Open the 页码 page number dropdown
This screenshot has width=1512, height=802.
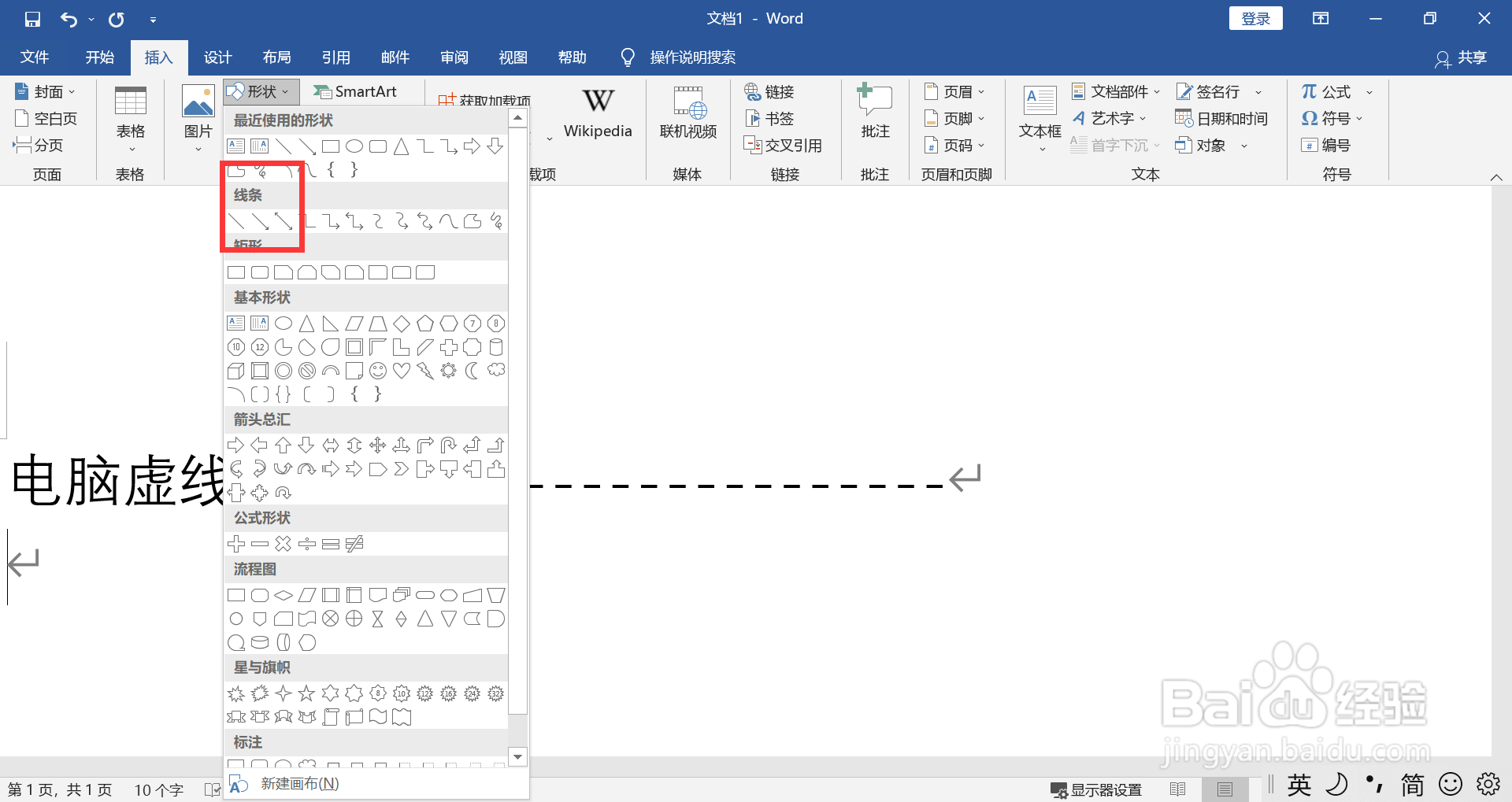tap(954, 146)
